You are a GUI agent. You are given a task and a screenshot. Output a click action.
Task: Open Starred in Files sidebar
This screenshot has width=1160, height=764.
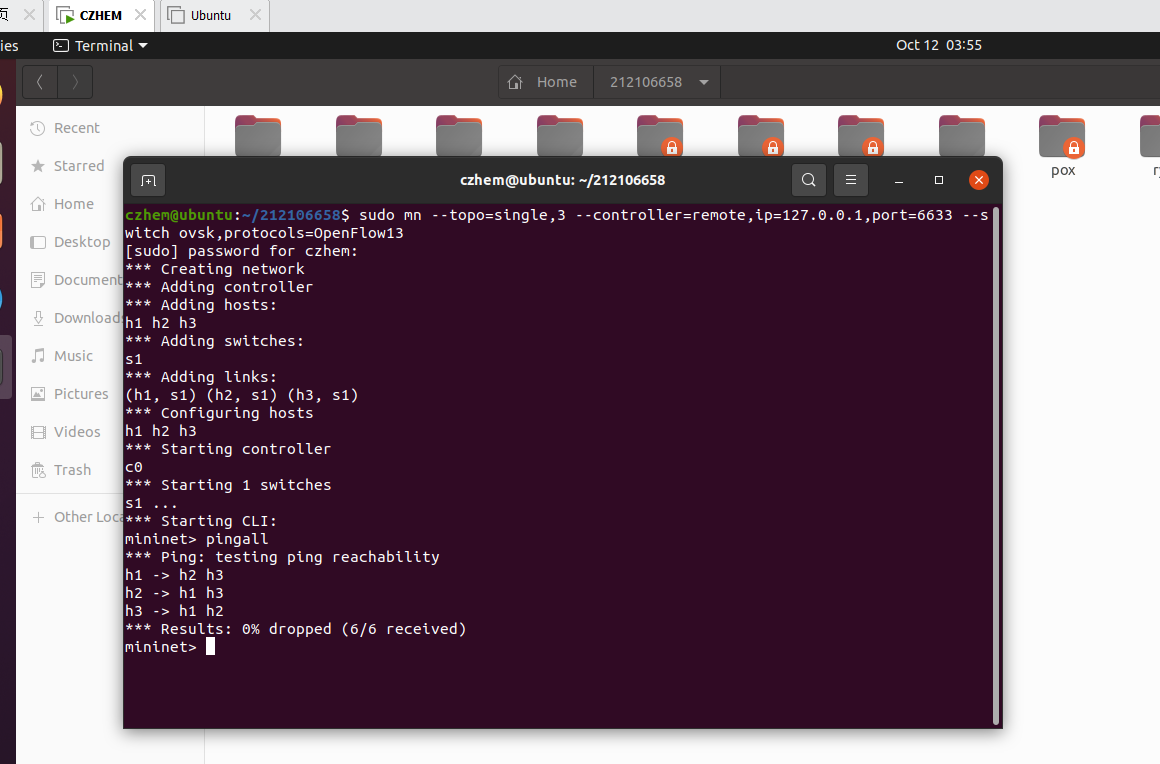78,166
